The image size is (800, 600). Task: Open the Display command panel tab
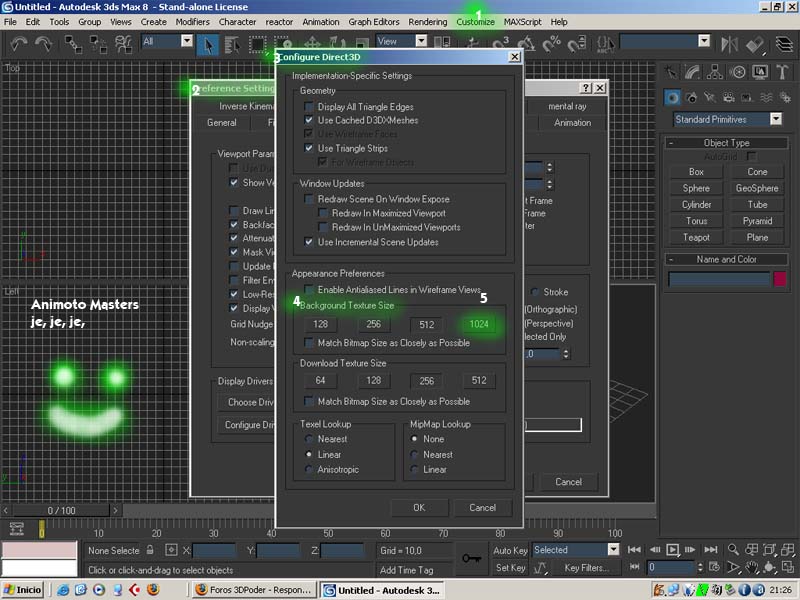coord(760,72)
